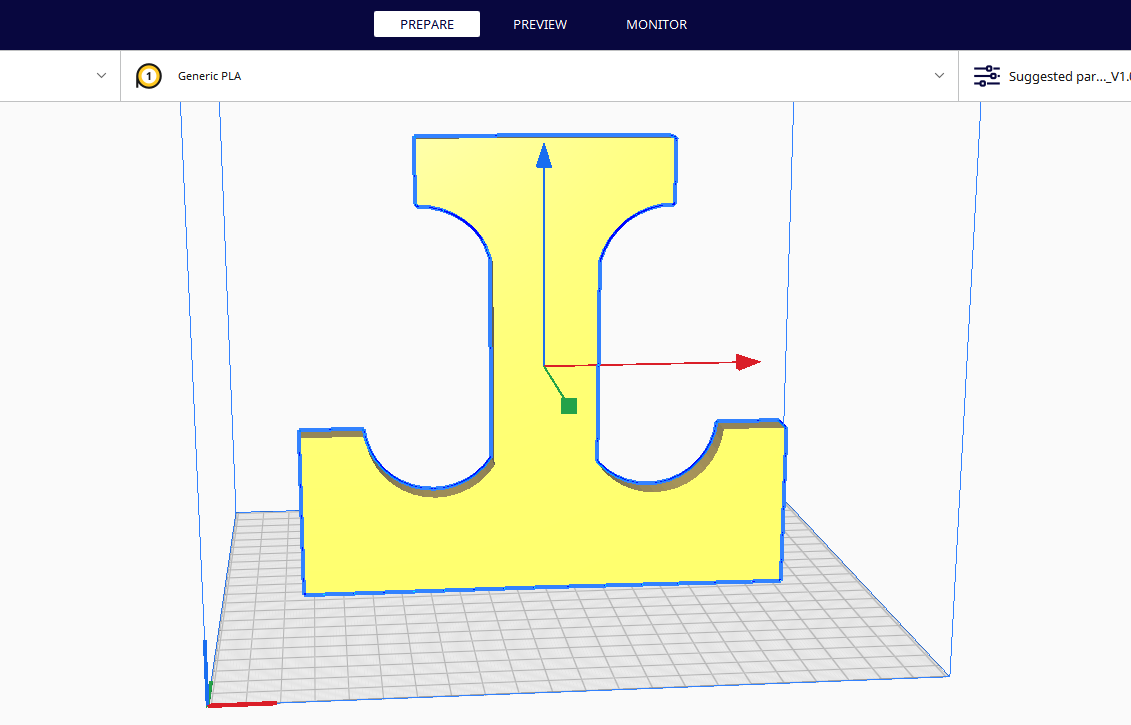Switch to the MONITOR tab

656,24
